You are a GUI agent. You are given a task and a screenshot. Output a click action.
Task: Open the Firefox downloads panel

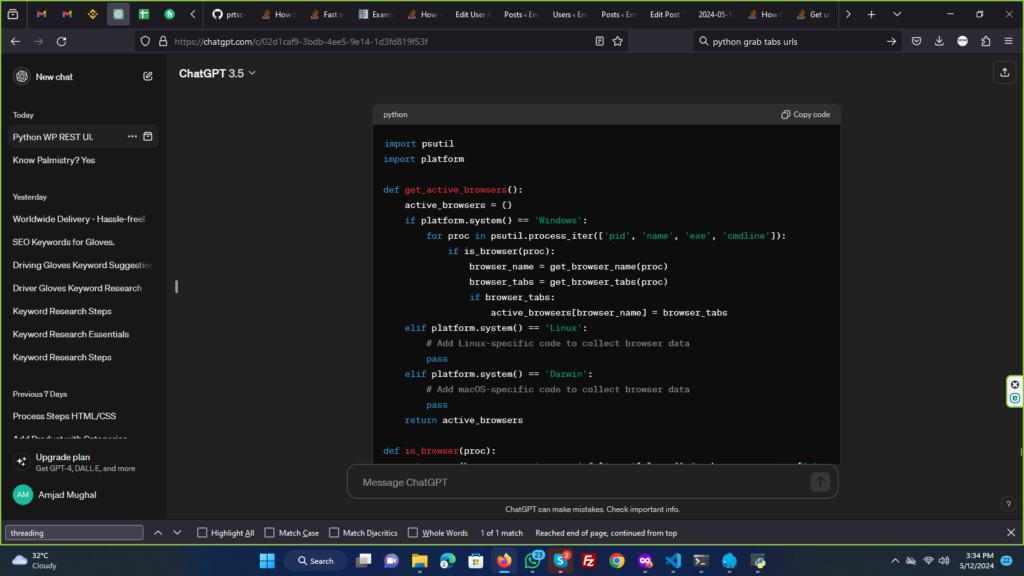(x=939, y=41)
